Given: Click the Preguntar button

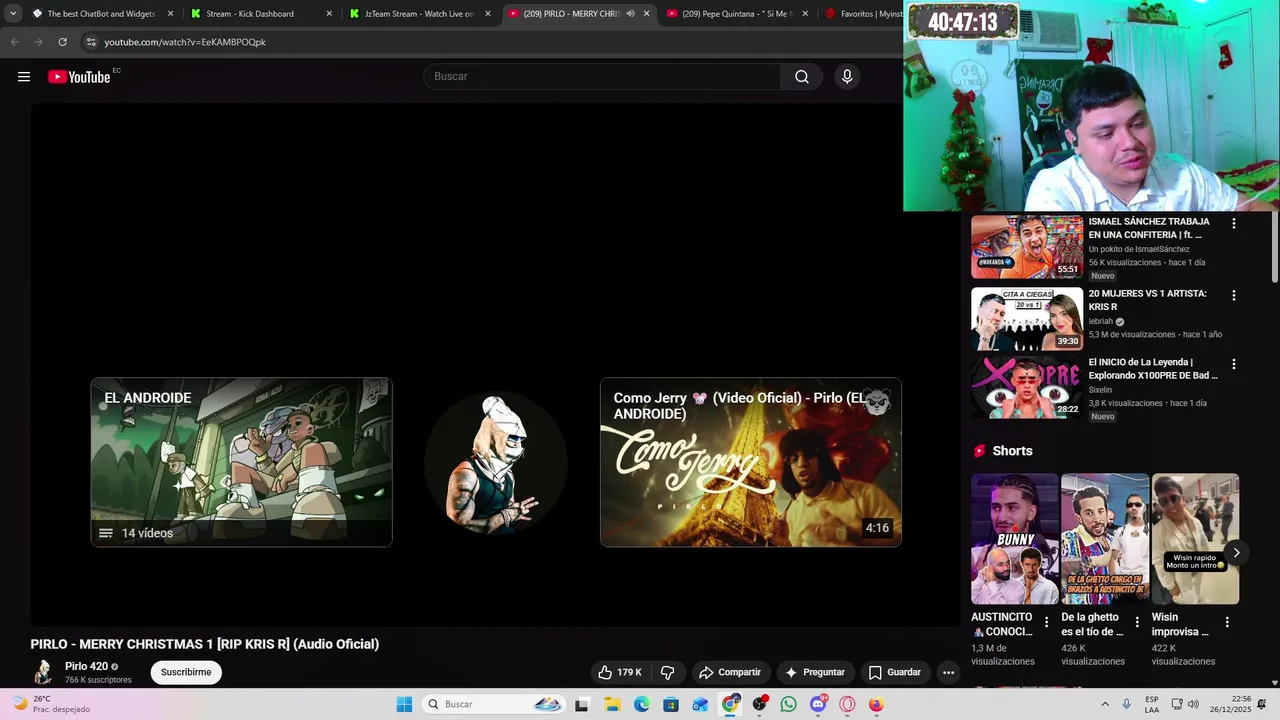Looking at the screenshot, I should [x=815, y=672].
